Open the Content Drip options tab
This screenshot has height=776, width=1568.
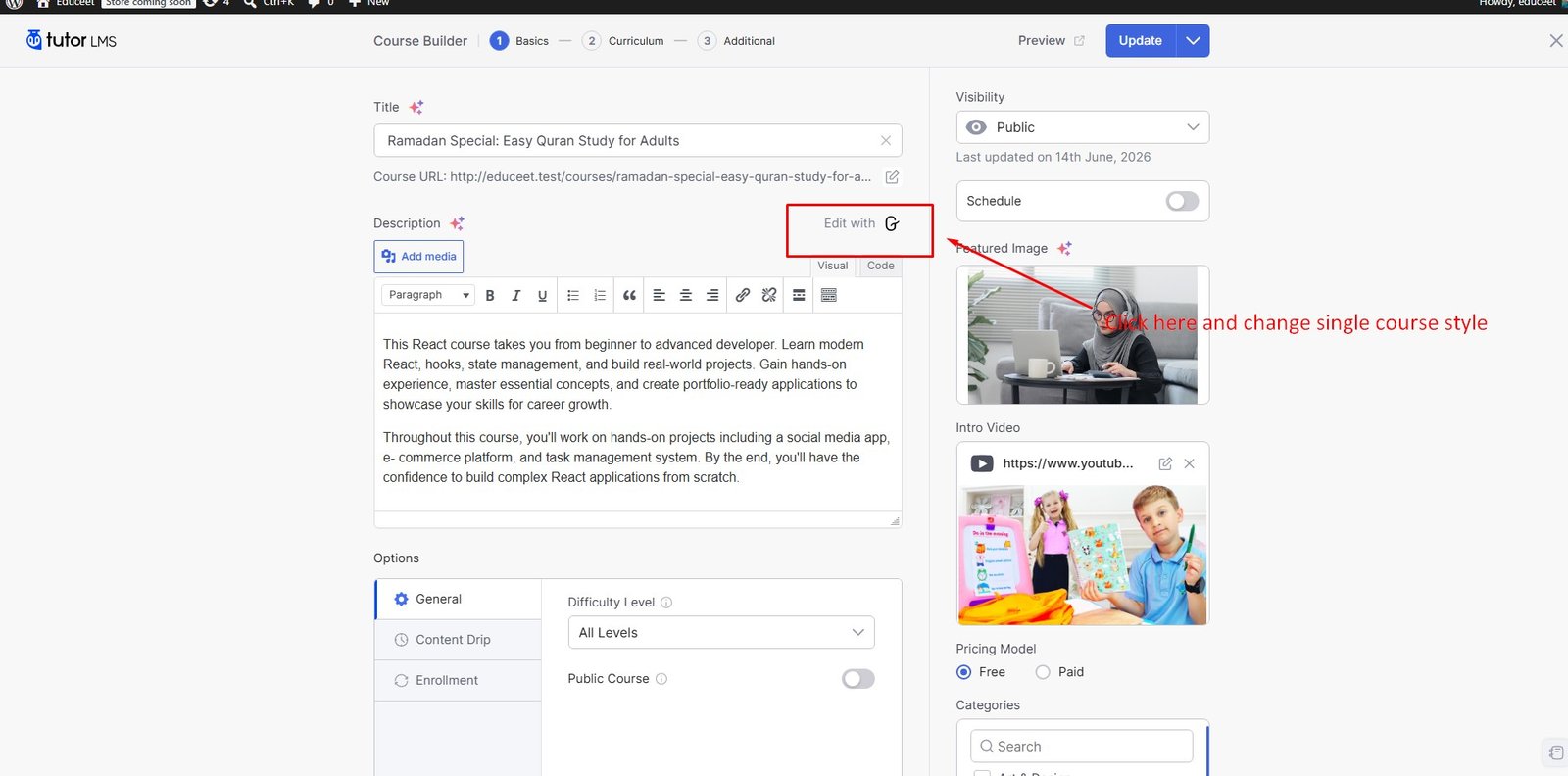point(458,640)
